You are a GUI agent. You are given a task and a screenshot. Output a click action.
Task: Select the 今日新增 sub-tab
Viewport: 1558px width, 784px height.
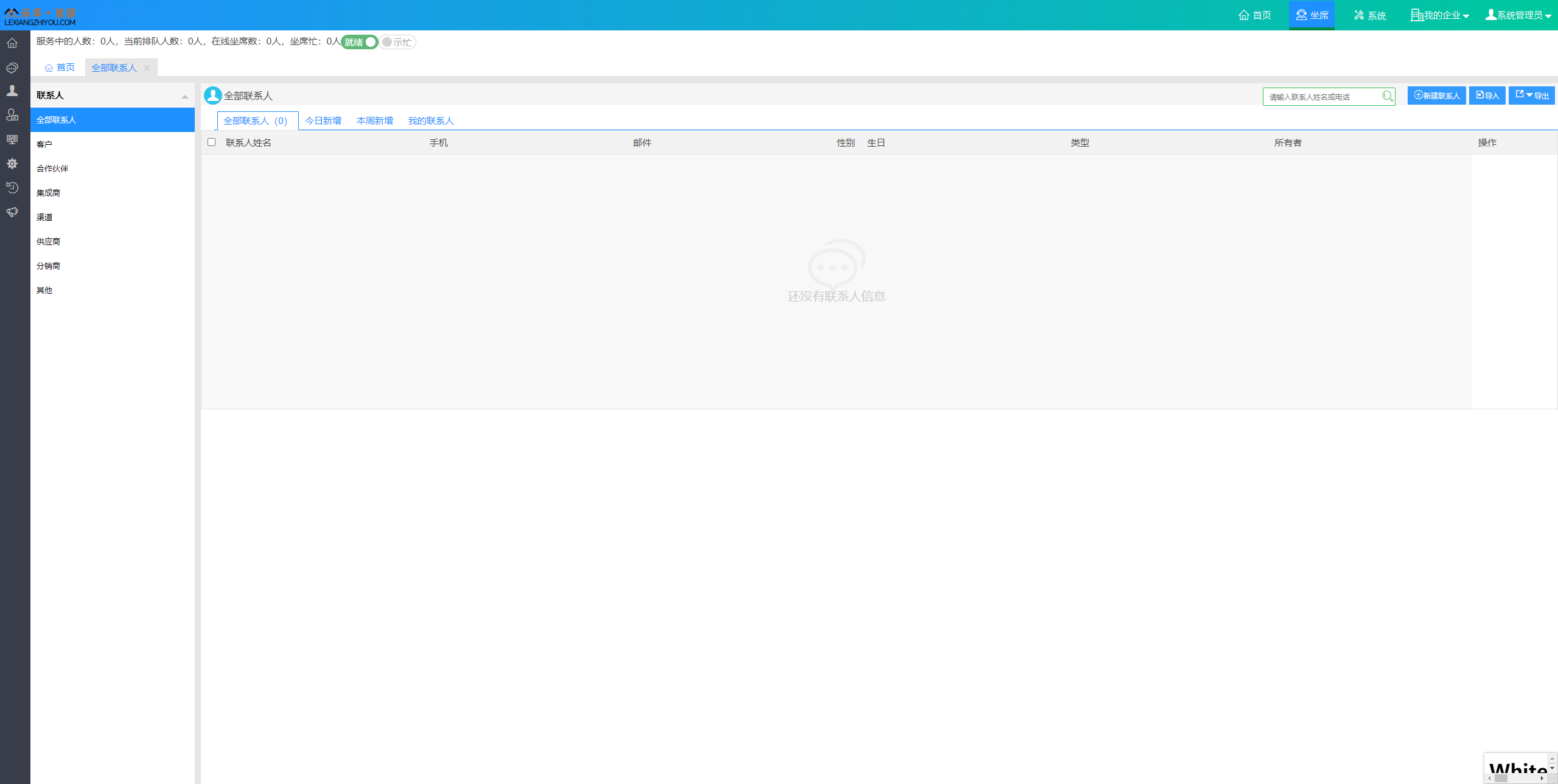point(323,120)
